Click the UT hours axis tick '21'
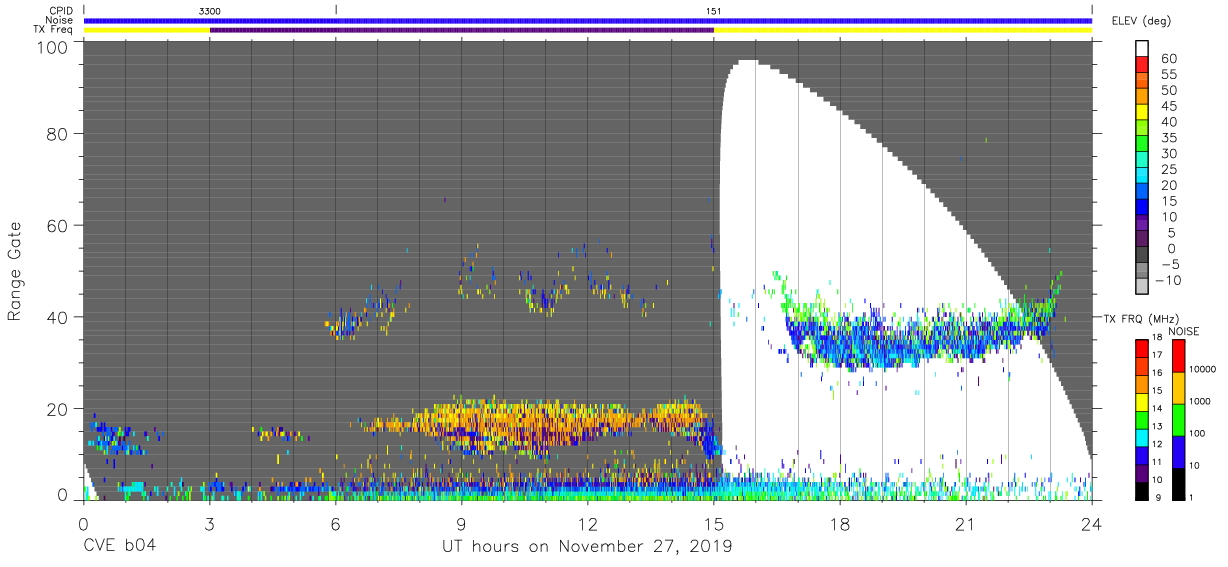Viewport: 1228px width, 567px height. tap(965, 523)
